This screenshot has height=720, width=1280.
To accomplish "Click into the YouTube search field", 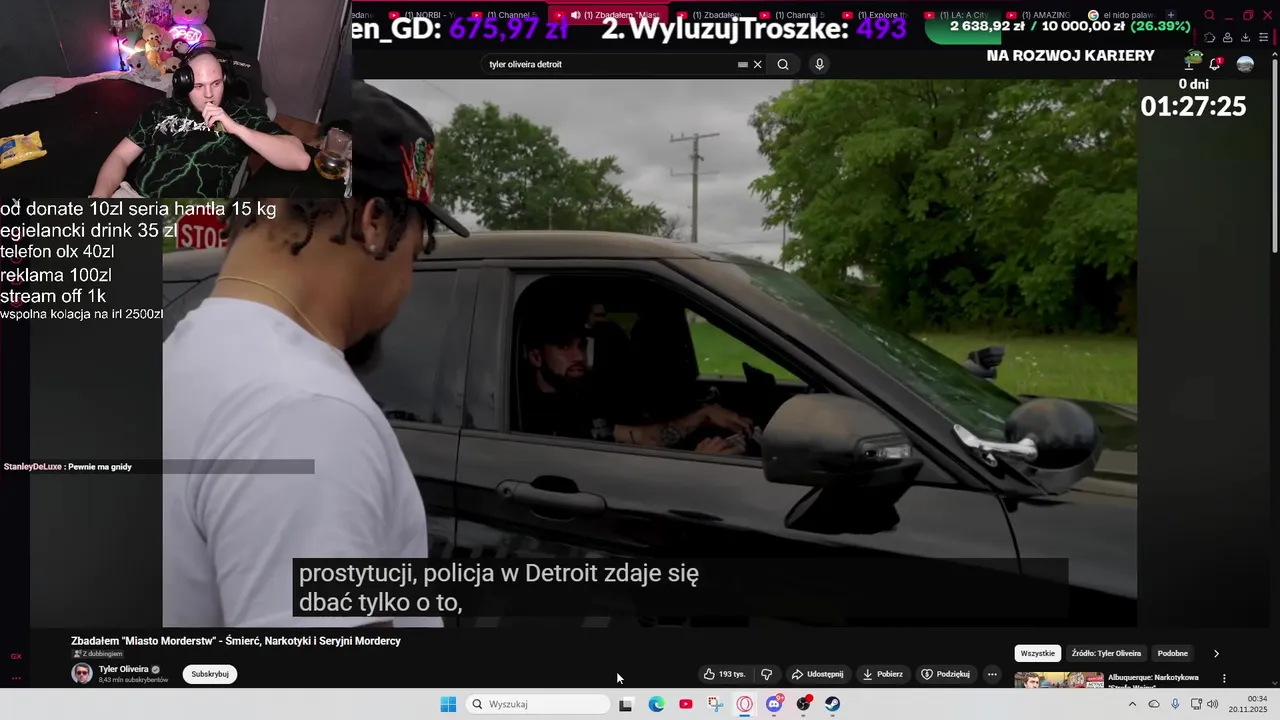I will [x=610, y=64].
